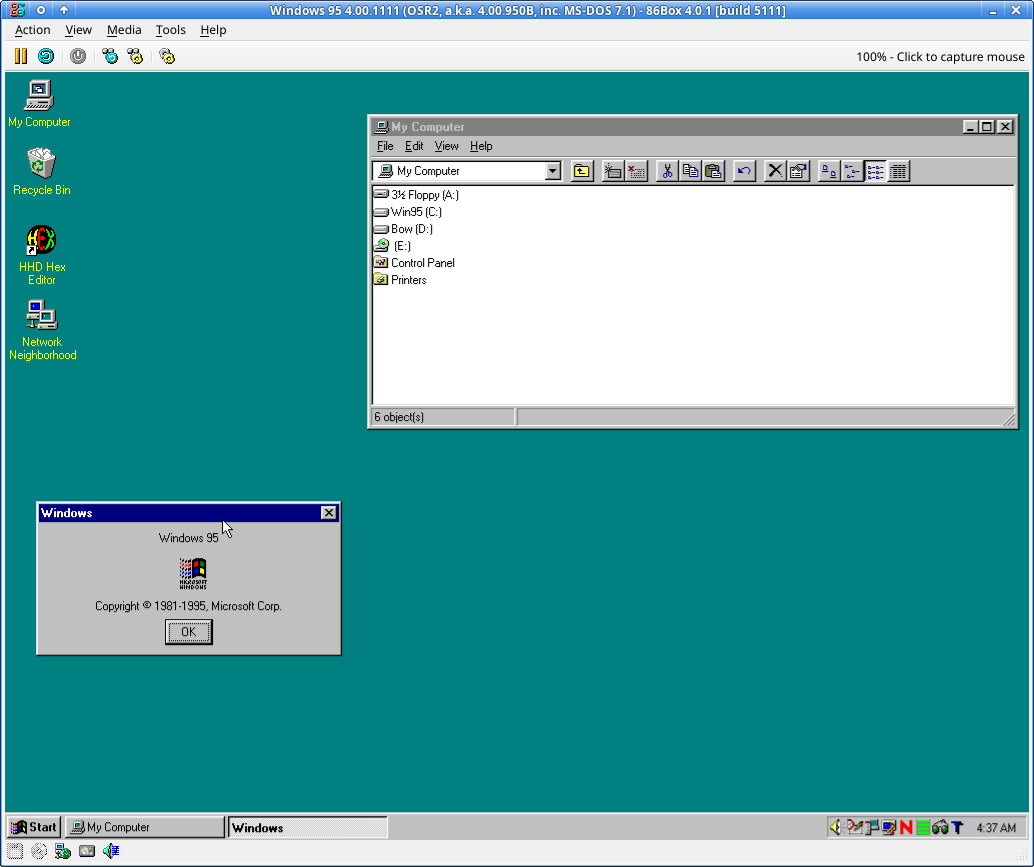Open the 86Box Action menu
Viewport: 1034px width, 867px height.
point(32,30)
